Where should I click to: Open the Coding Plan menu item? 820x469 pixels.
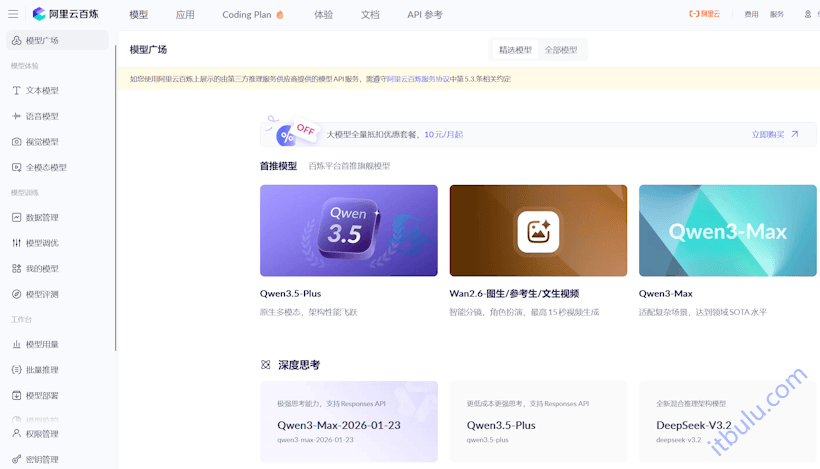[x=247, y=15]
